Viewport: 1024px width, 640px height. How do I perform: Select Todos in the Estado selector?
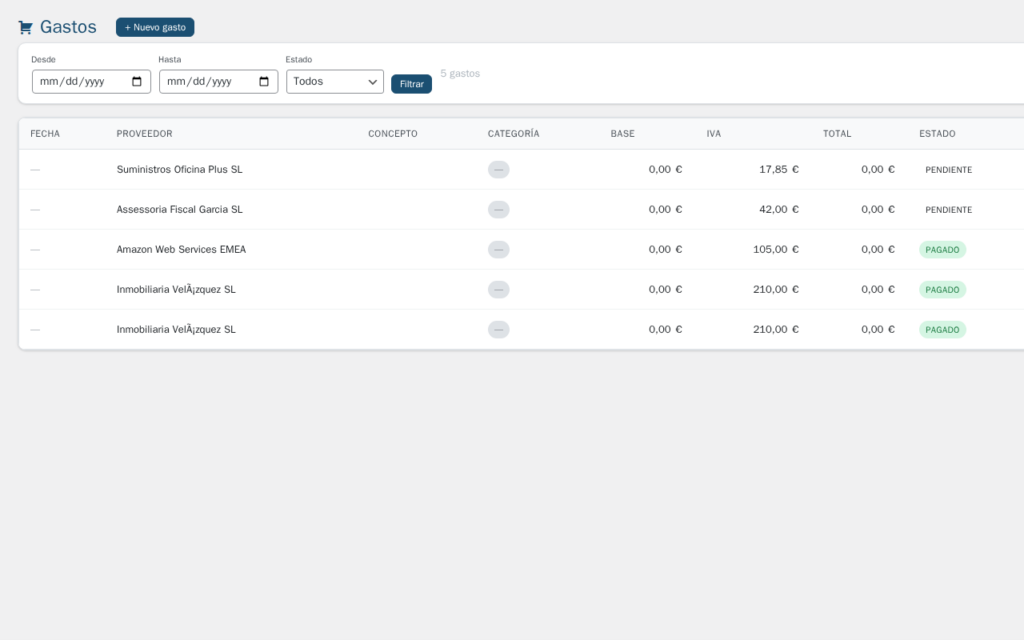tap(334, 81)
